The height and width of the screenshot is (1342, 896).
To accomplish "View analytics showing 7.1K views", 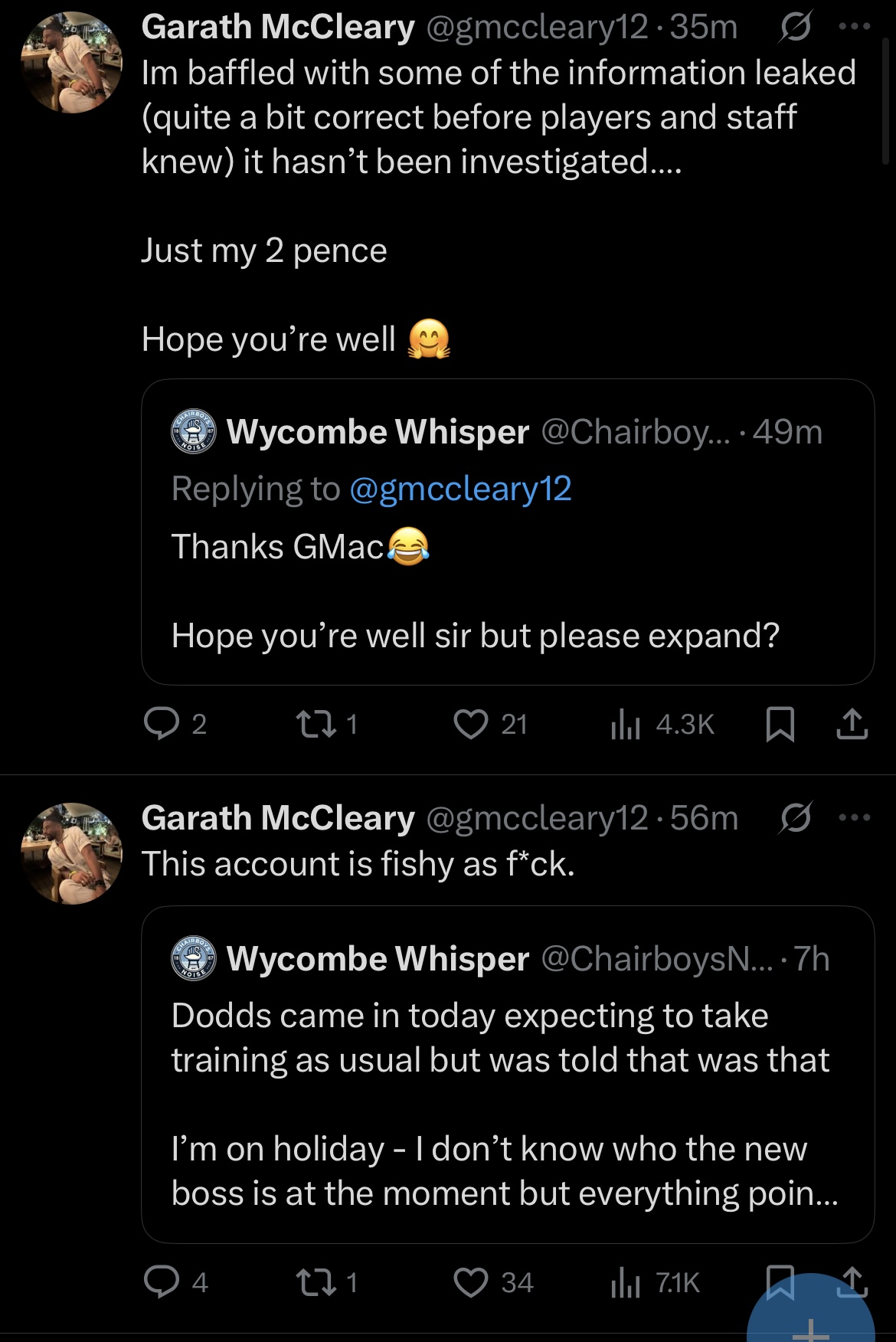I will tap(626, 1282).
